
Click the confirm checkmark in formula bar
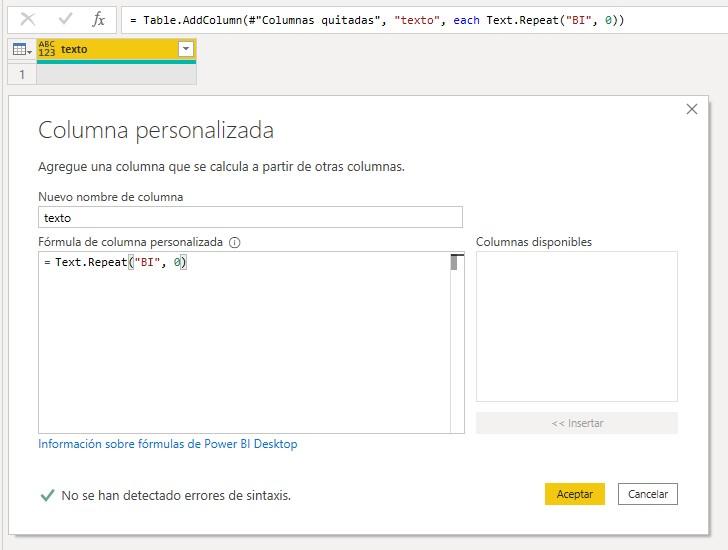pyautogui.click(x=65, y=19)
